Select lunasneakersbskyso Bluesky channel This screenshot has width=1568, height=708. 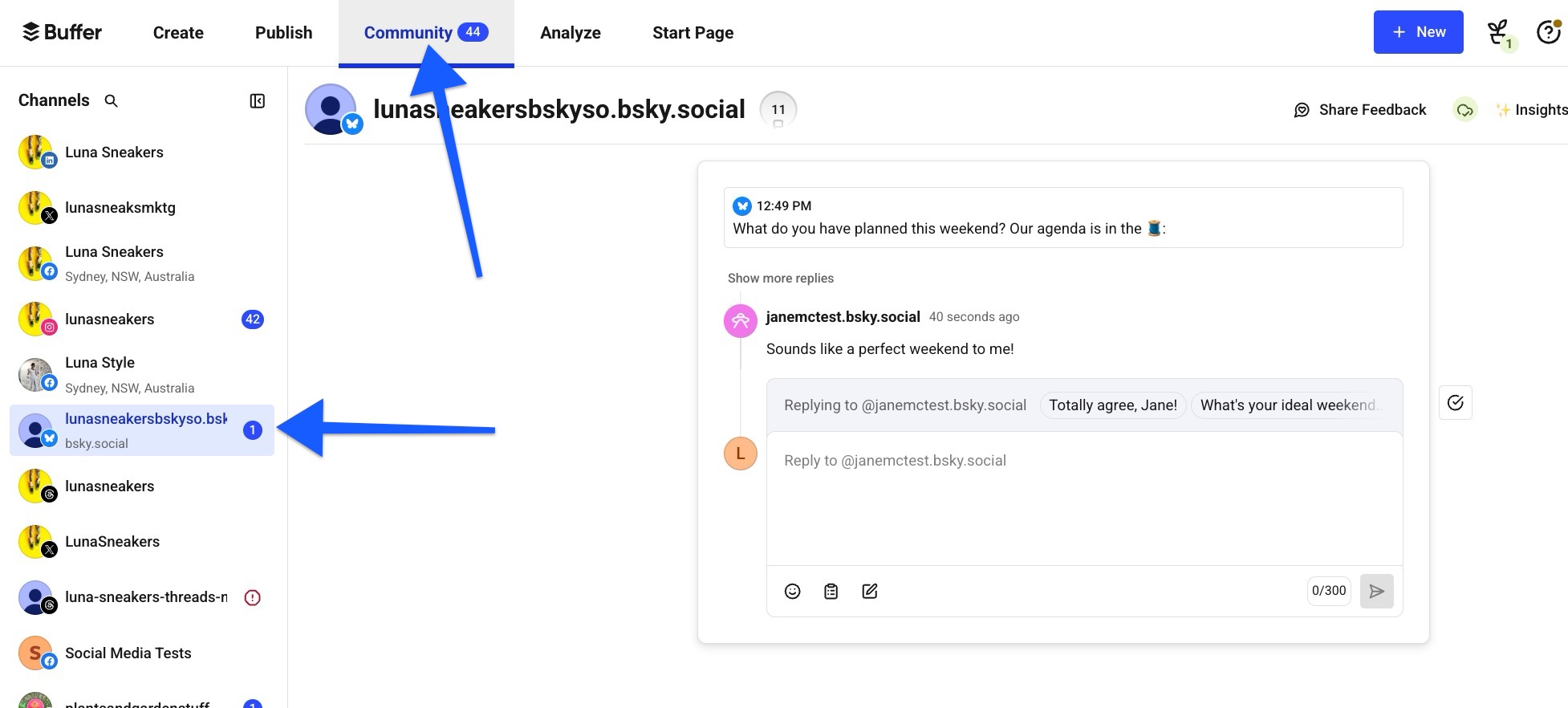pos(142,430)
